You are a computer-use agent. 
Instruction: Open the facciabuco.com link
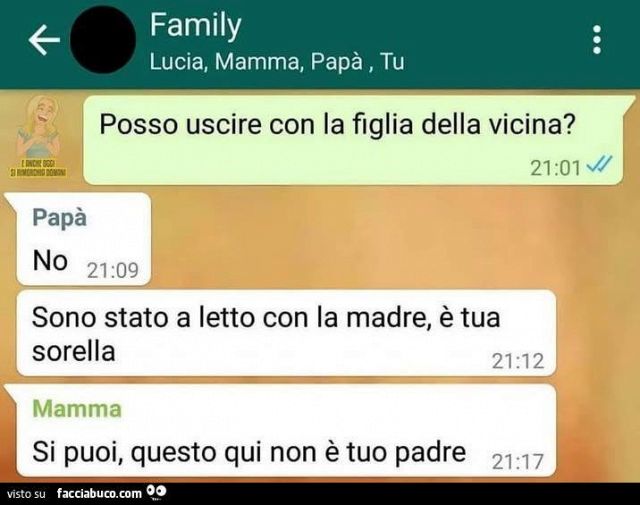pos(99,494)
